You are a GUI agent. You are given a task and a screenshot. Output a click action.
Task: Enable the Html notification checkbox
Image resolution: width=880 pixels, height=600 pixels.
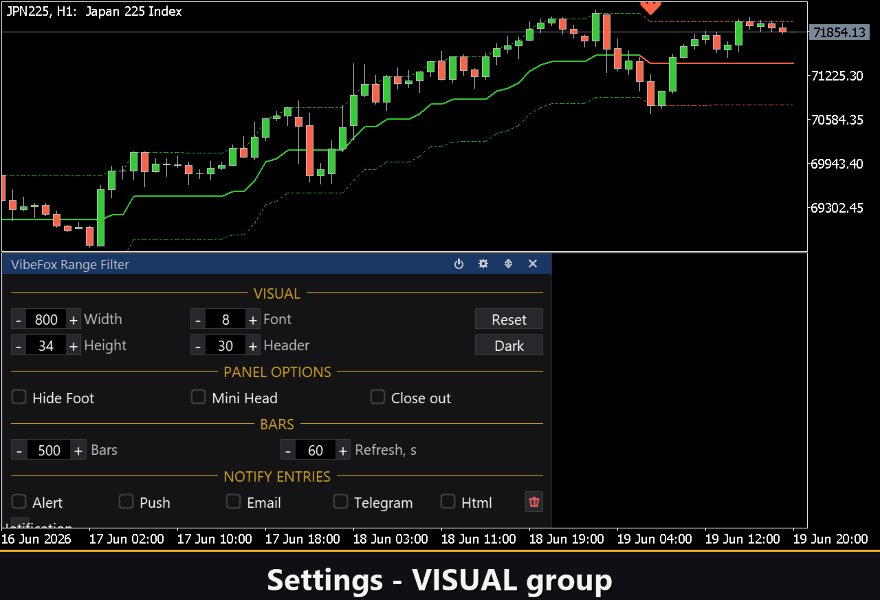point(448,501)
